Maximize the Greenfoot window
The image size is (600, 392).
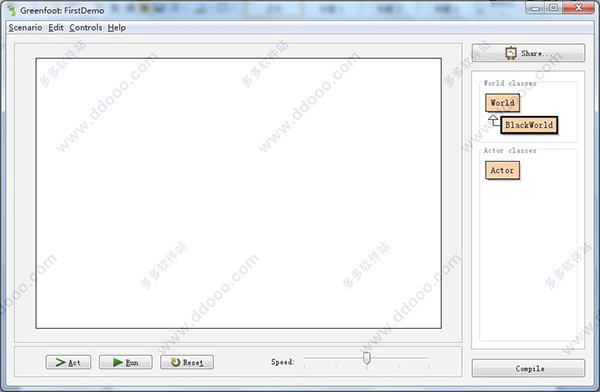pos(553,7)
